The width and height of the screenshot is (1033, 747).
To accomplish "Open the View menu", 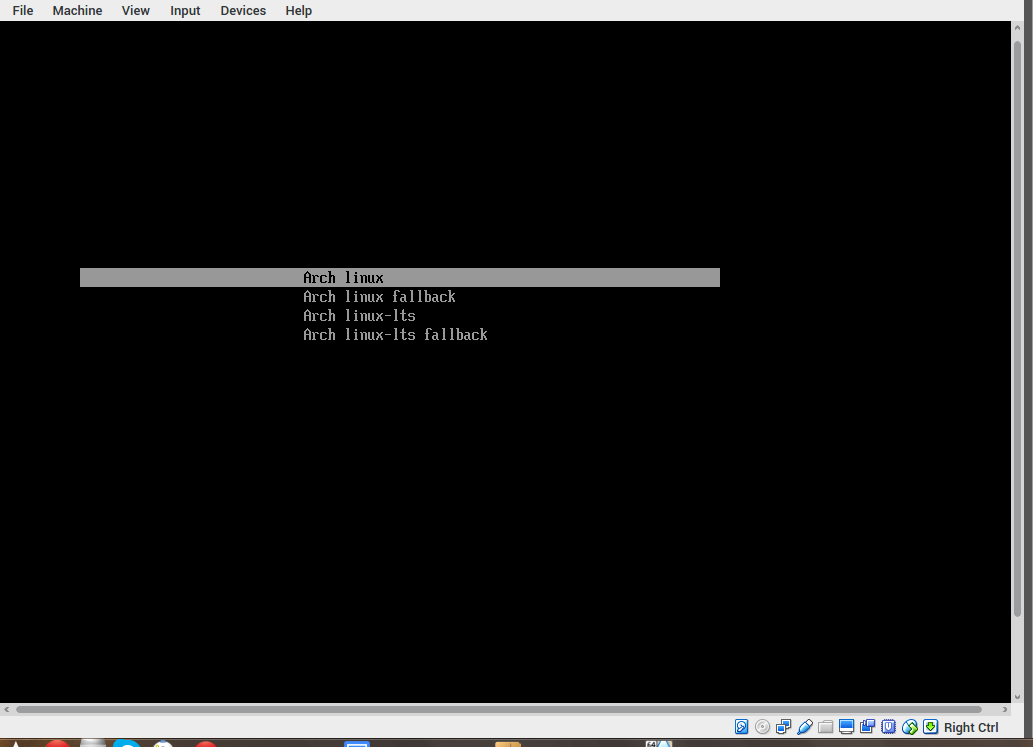I will 136,11.
